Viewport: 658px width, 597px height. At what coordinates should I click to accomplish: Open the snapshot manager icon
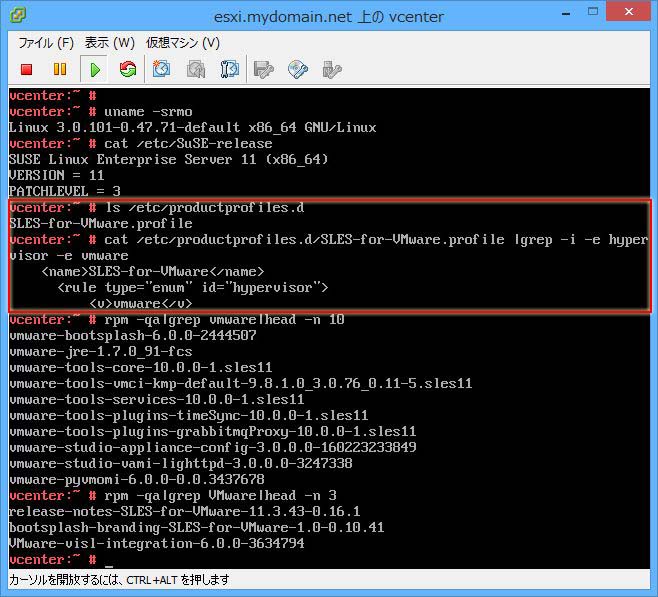coord(230,69)
